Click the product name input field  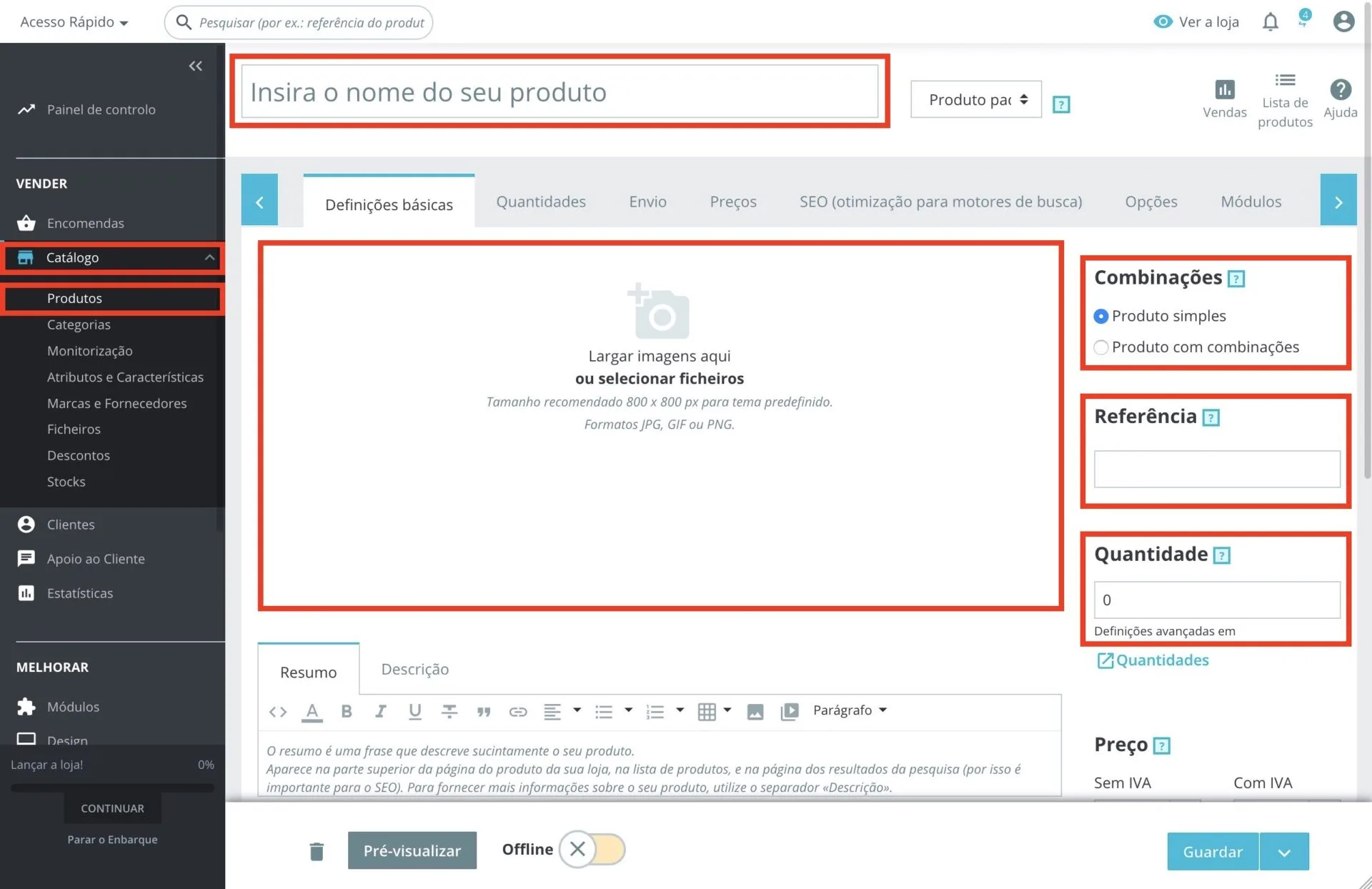pos(560,92)
